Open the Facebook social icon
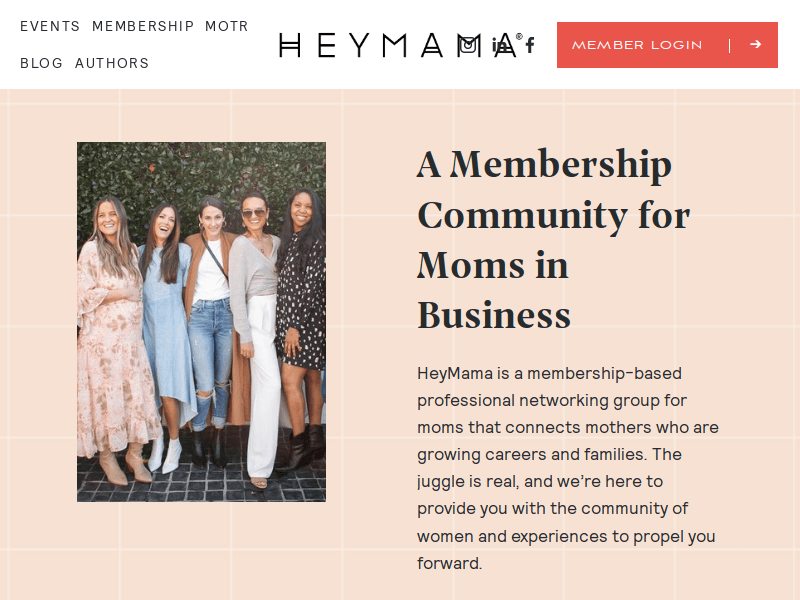The height and width of the screenshot is (600, 800). click(x=530, y=45)
